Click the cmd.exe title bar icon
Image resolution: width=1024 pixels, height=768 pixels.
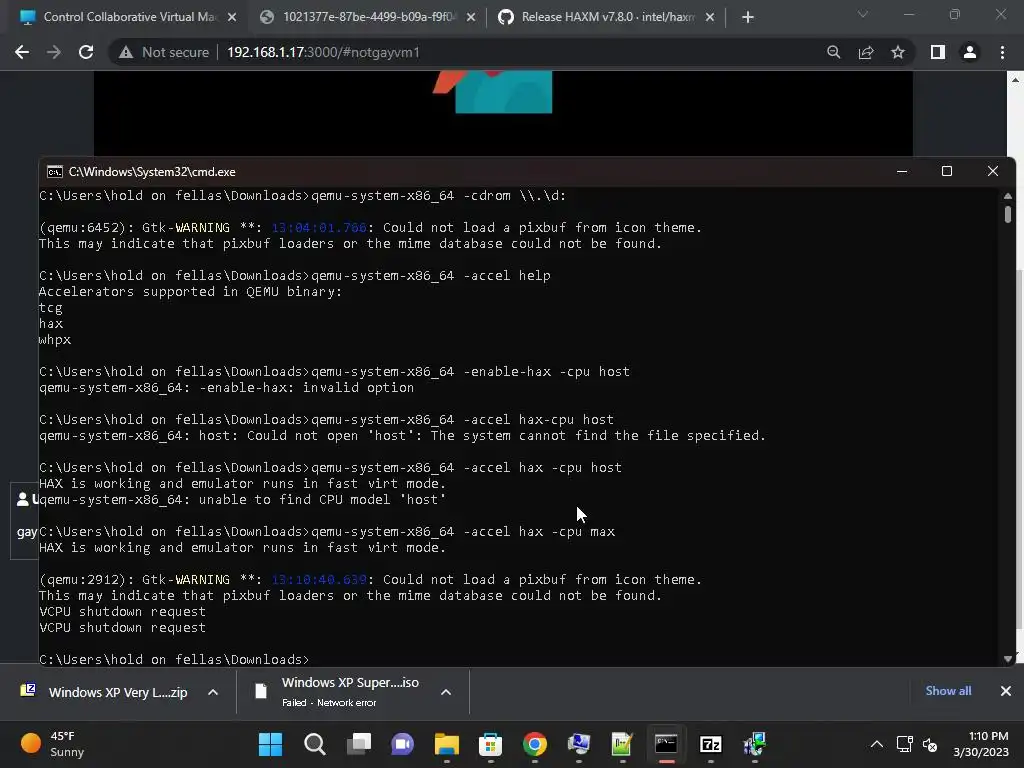(54, 172)
